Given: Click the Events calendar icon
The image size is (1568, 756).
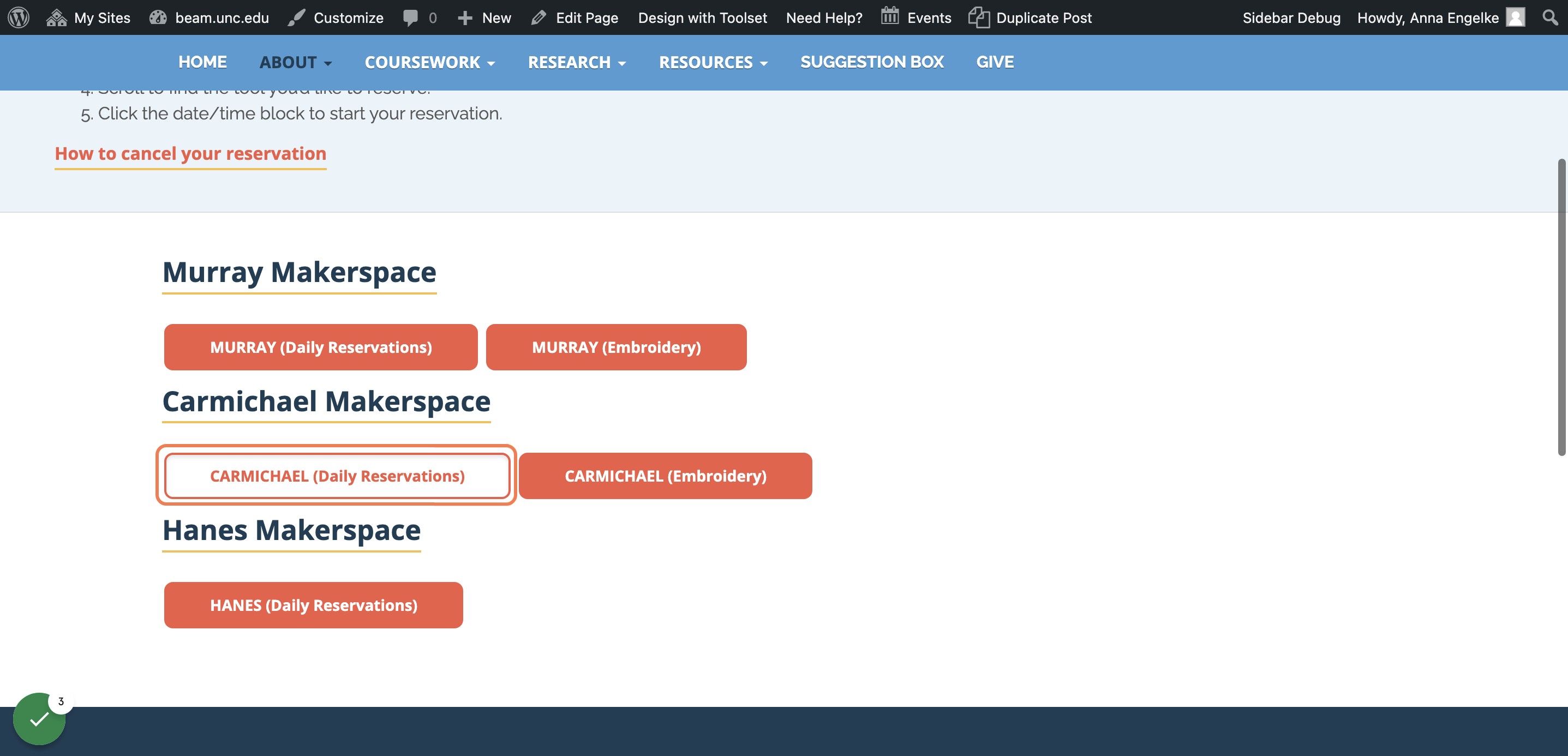Looking at the screenshot, I should tap(890, 16).
